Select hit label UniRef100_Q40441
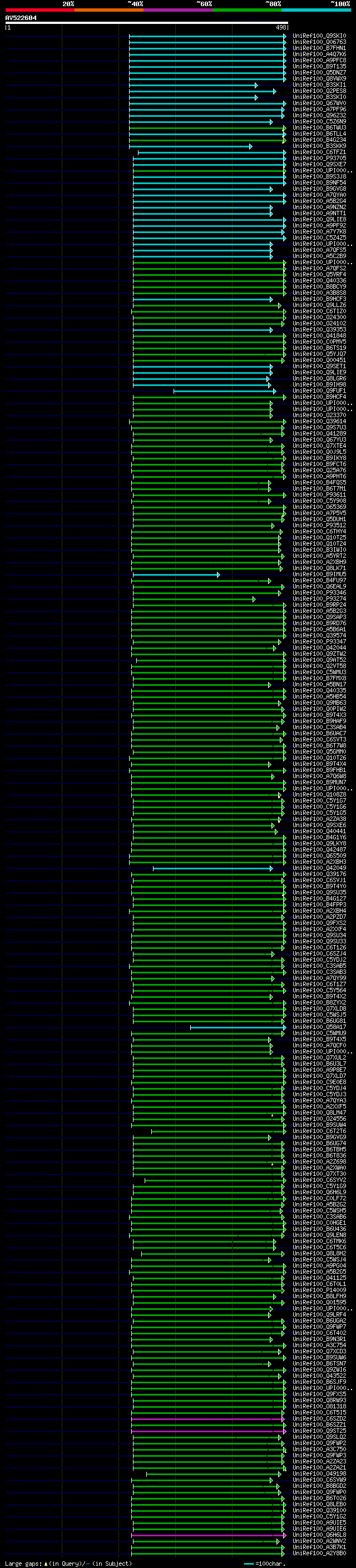 (x=319, y=832)
